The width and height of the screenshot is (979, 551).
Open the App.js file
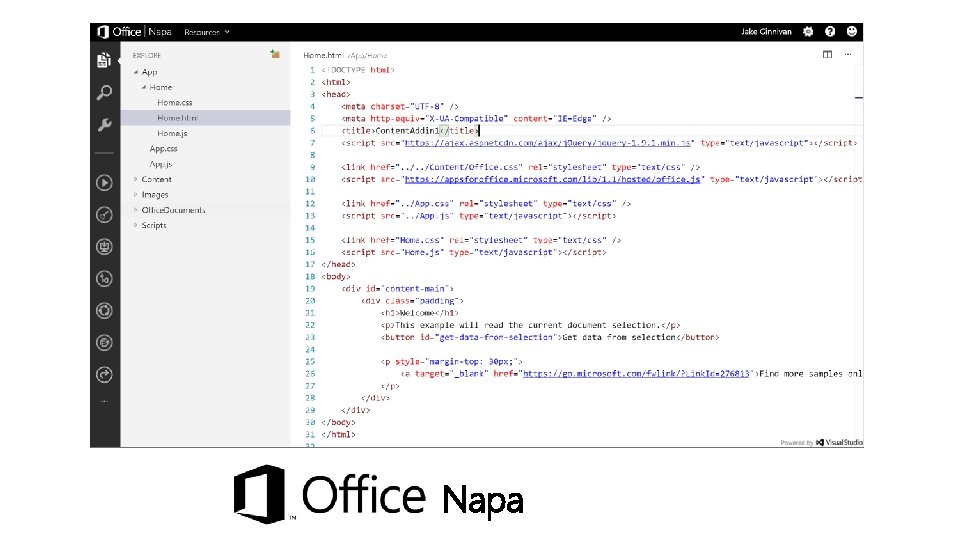click(x=160, y=164)
